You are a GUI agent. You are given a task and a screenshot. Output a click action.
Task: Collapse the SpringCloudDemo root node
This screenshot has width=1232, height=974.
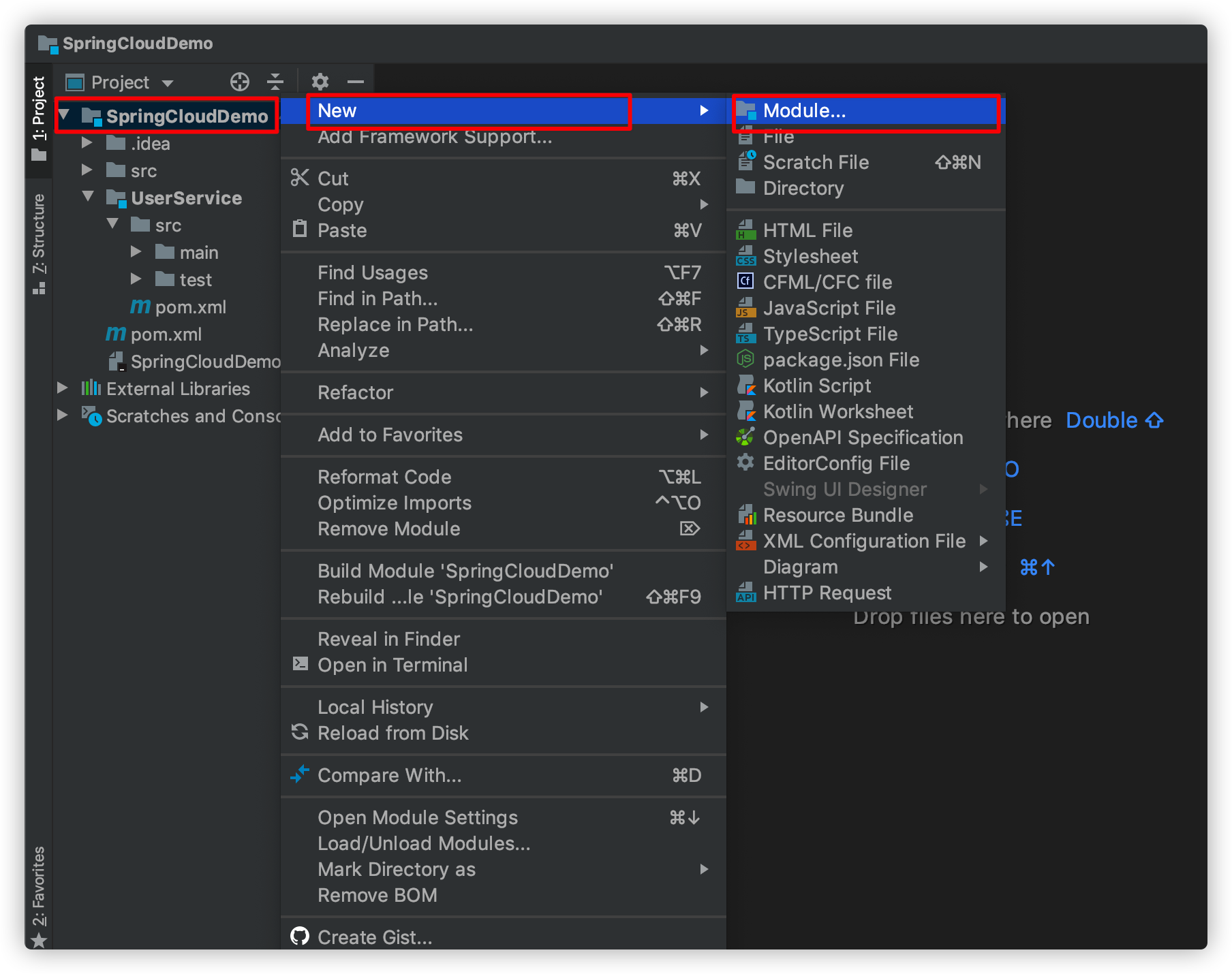(64, 114)
